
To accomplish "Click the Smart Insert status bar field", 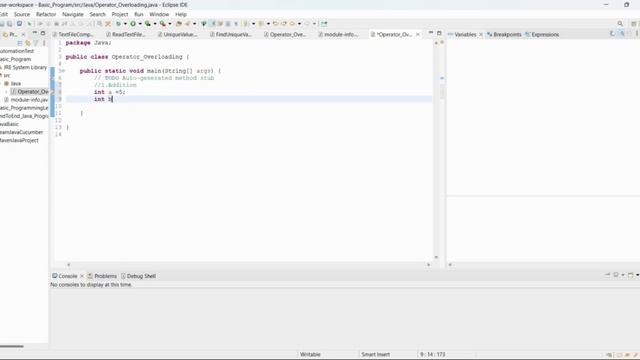I will click(x=376, y=354).
